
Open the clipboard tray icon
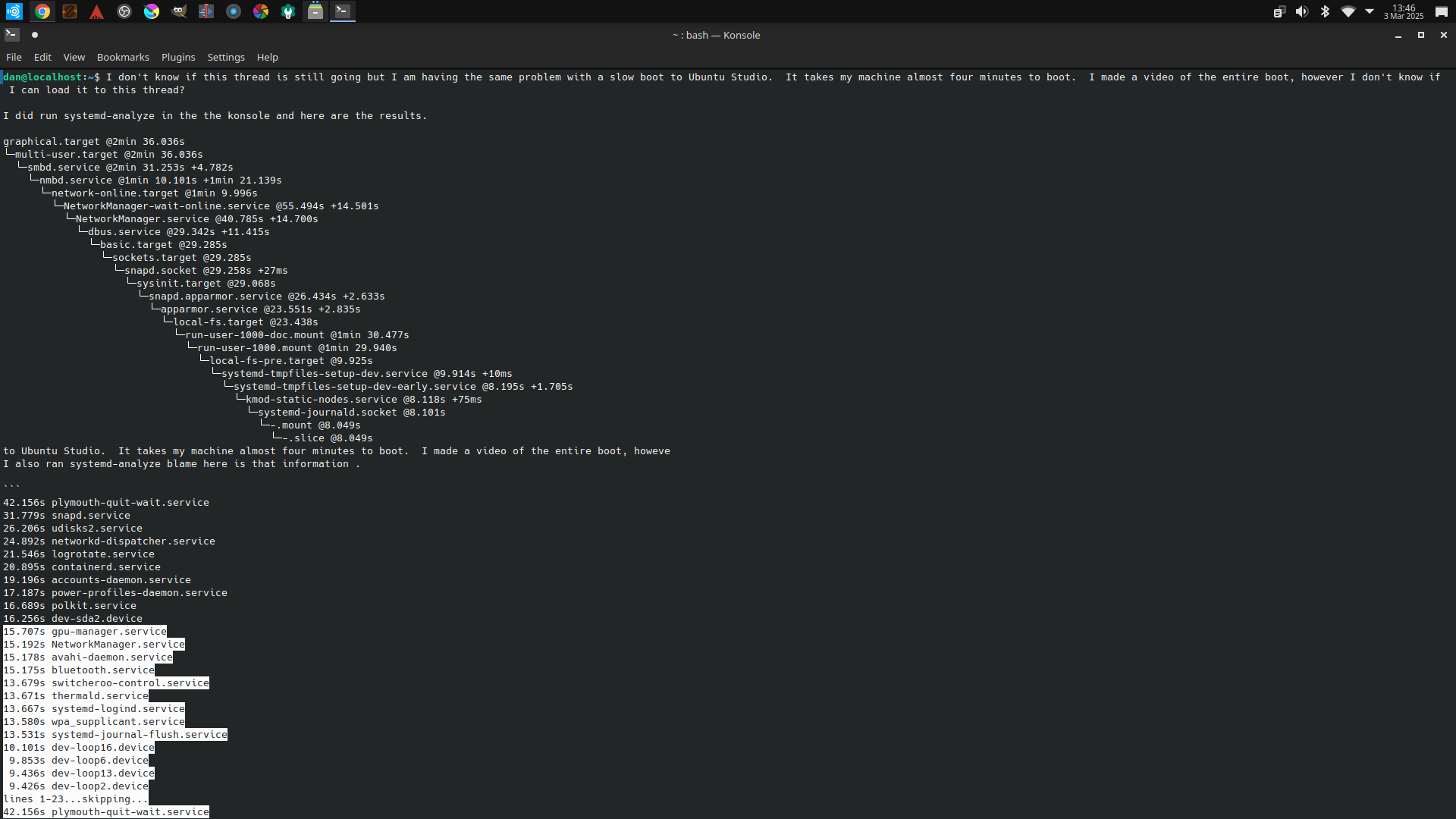point(1279,11)
